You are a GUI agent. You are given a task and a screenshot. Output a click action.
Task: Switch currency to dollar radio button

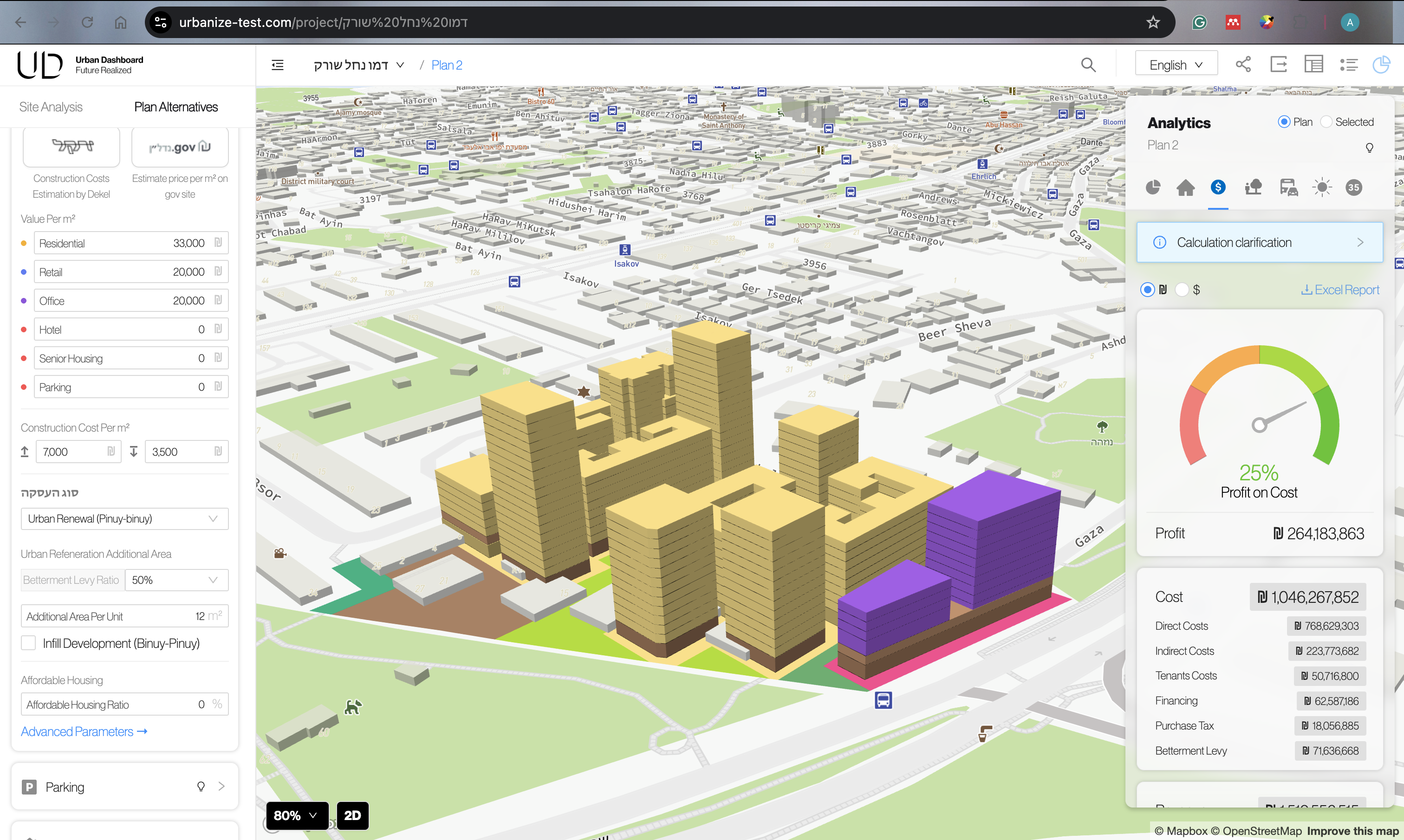1182,290
